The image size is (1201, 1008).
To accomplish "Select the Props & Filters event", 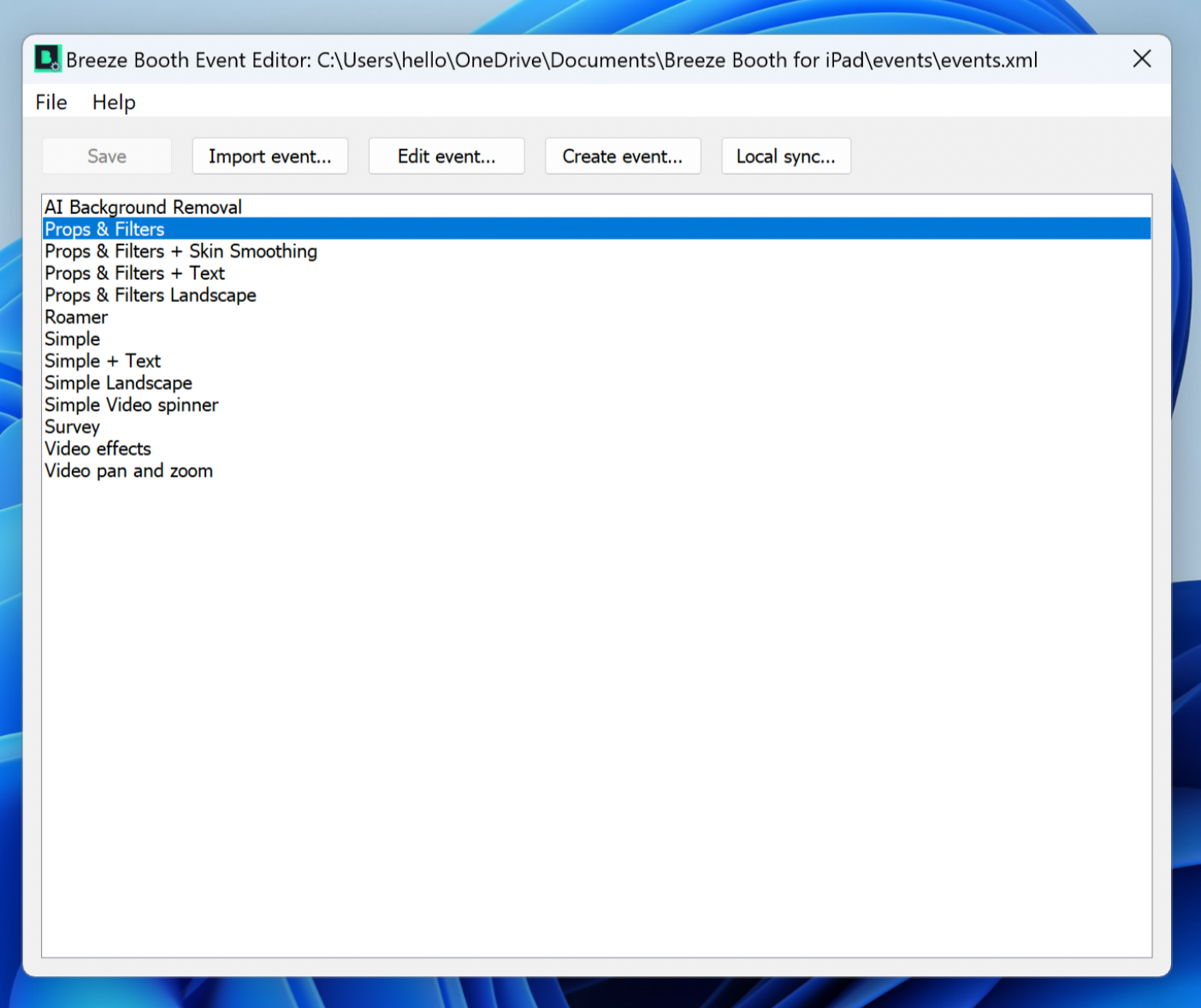I will click(x=104, y=229).
